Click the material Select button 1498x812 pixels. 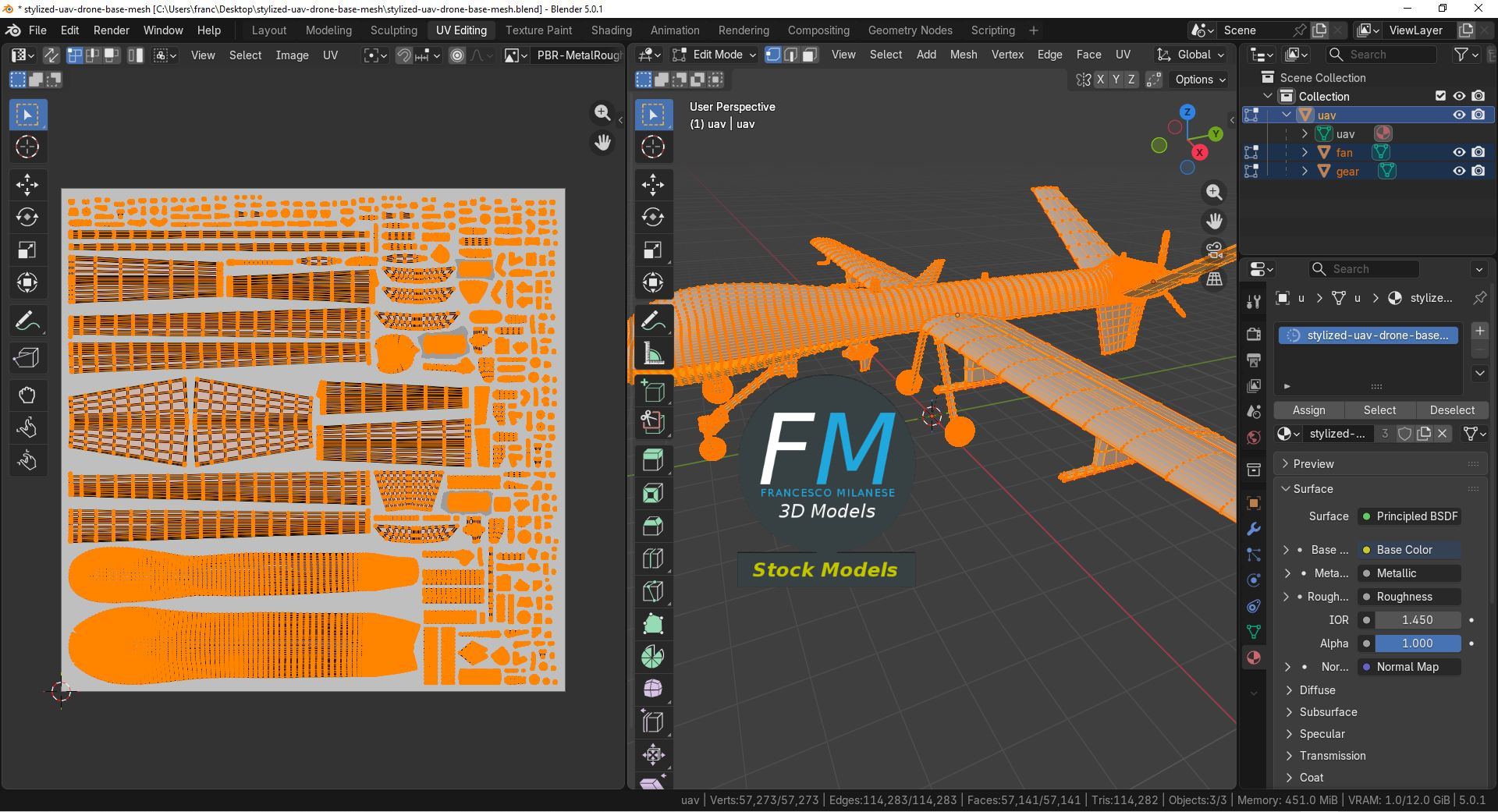coord(1379,410)
